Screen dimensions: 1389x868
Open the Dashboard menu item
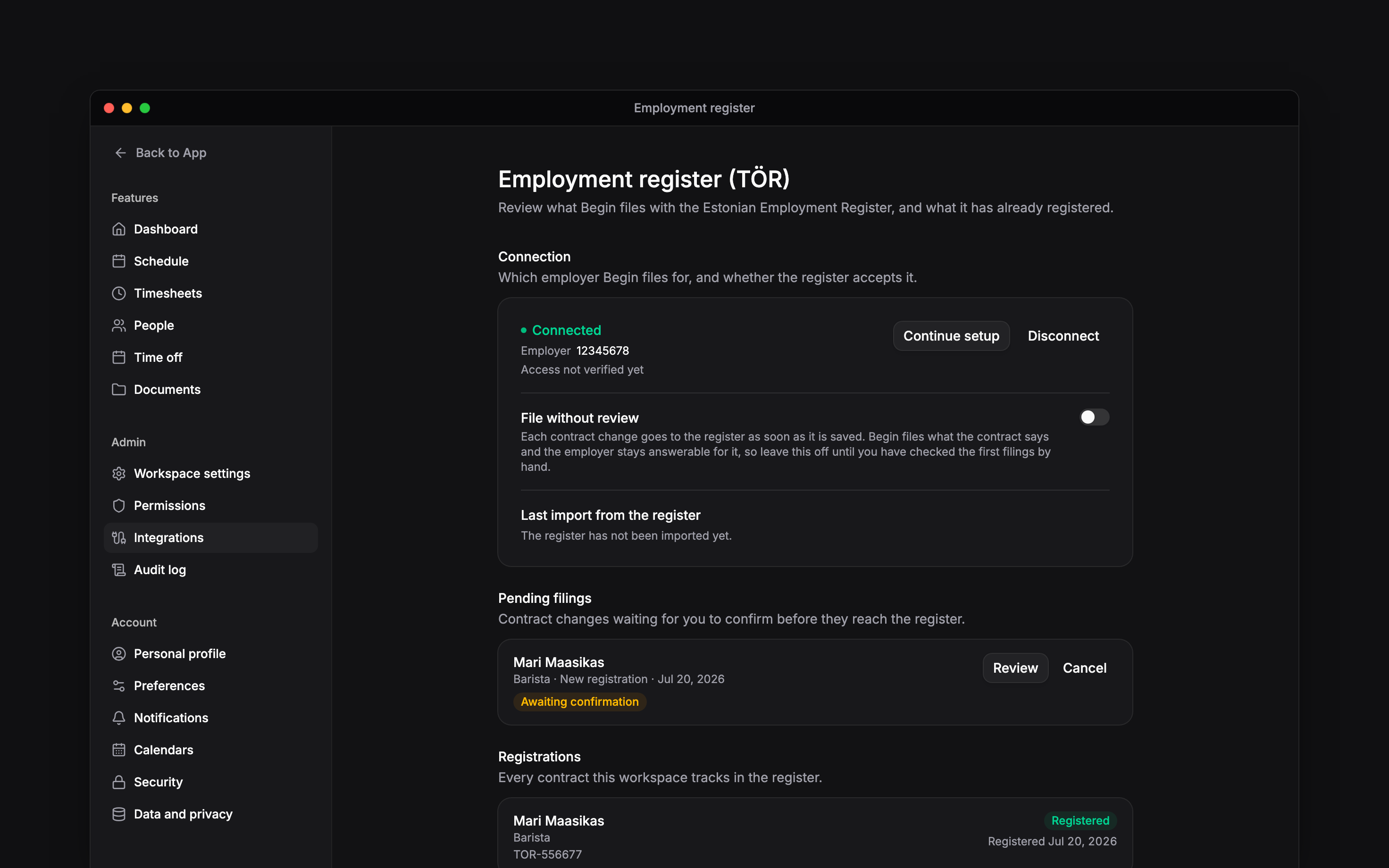tap(210, 229)
